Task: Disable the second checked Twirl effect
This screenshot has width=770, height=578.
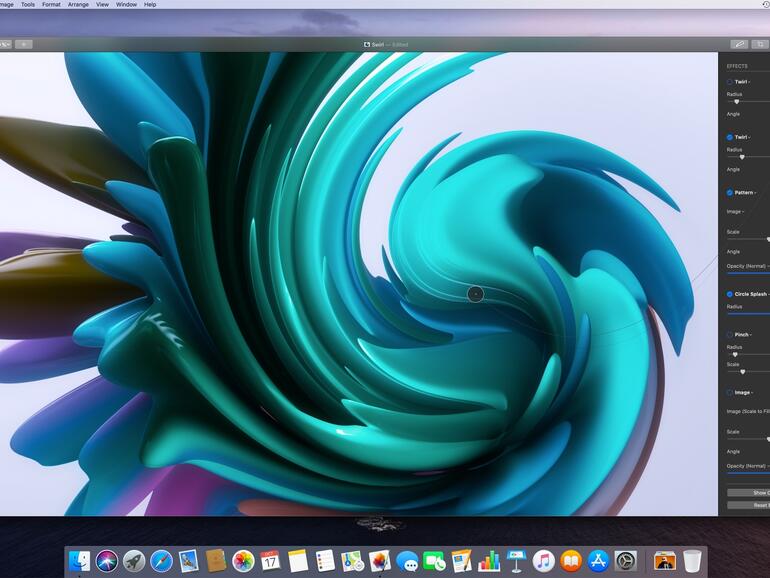Action: (x=729, y=138)
